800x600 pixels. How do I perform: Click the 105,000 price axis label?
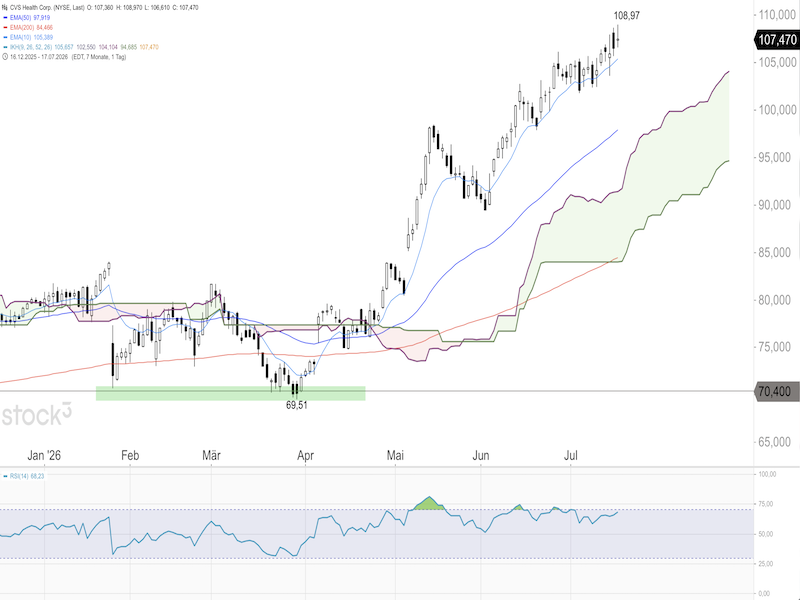point(777,62)
